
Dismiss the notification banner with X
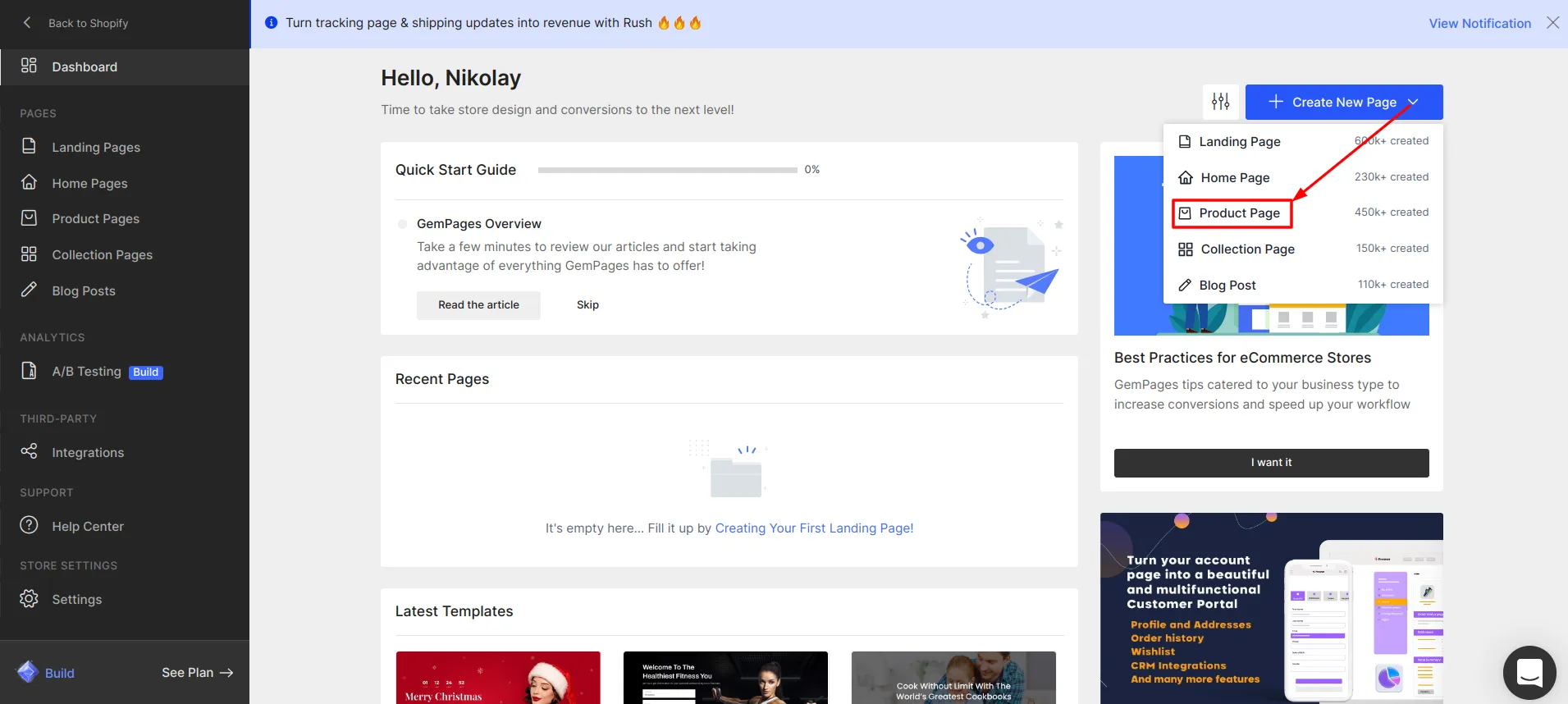1552,23
